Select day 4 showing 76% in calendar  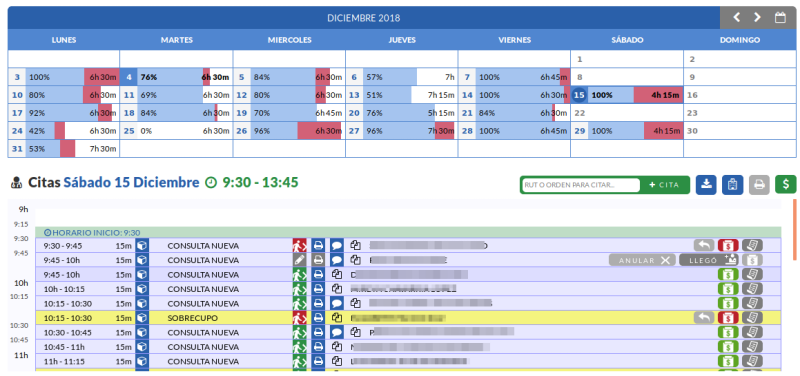(177, 77)
